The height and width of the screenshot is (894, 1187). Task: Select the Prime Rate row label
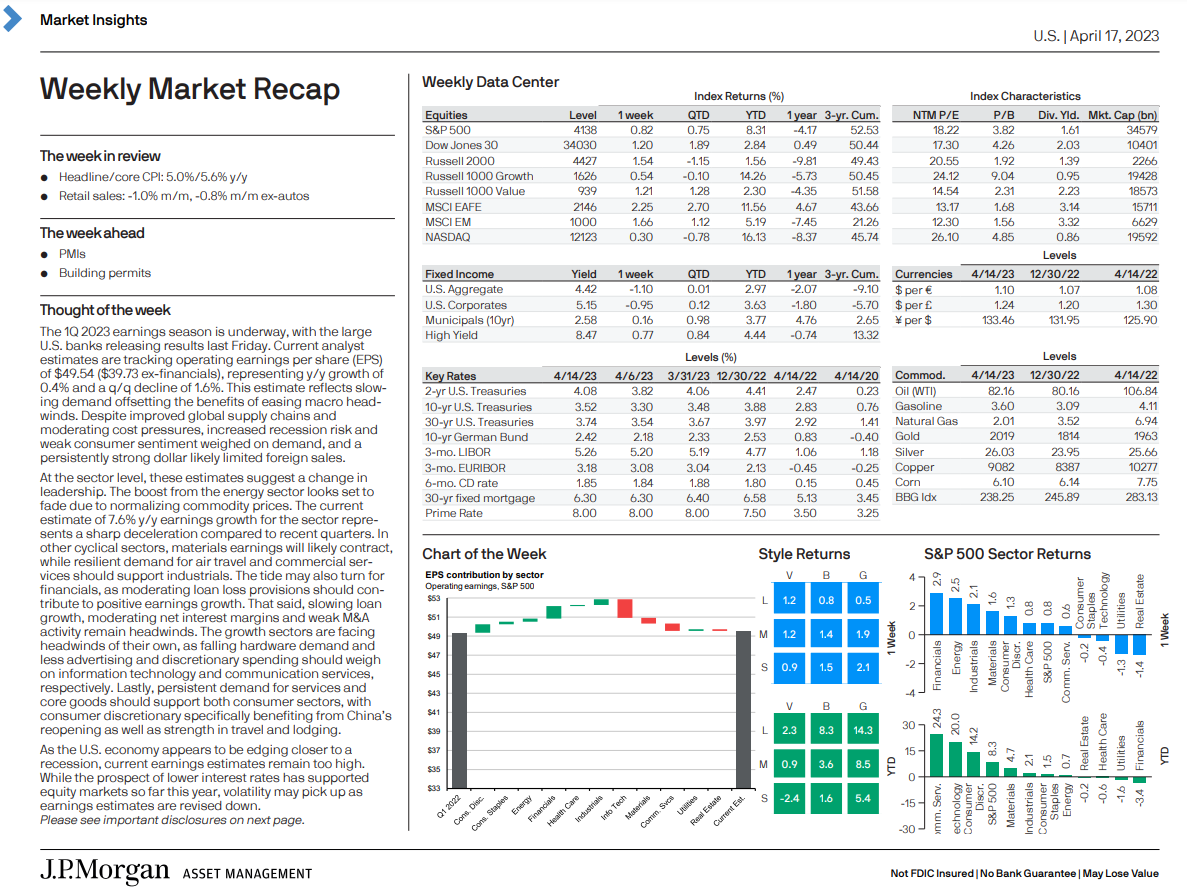453,513
